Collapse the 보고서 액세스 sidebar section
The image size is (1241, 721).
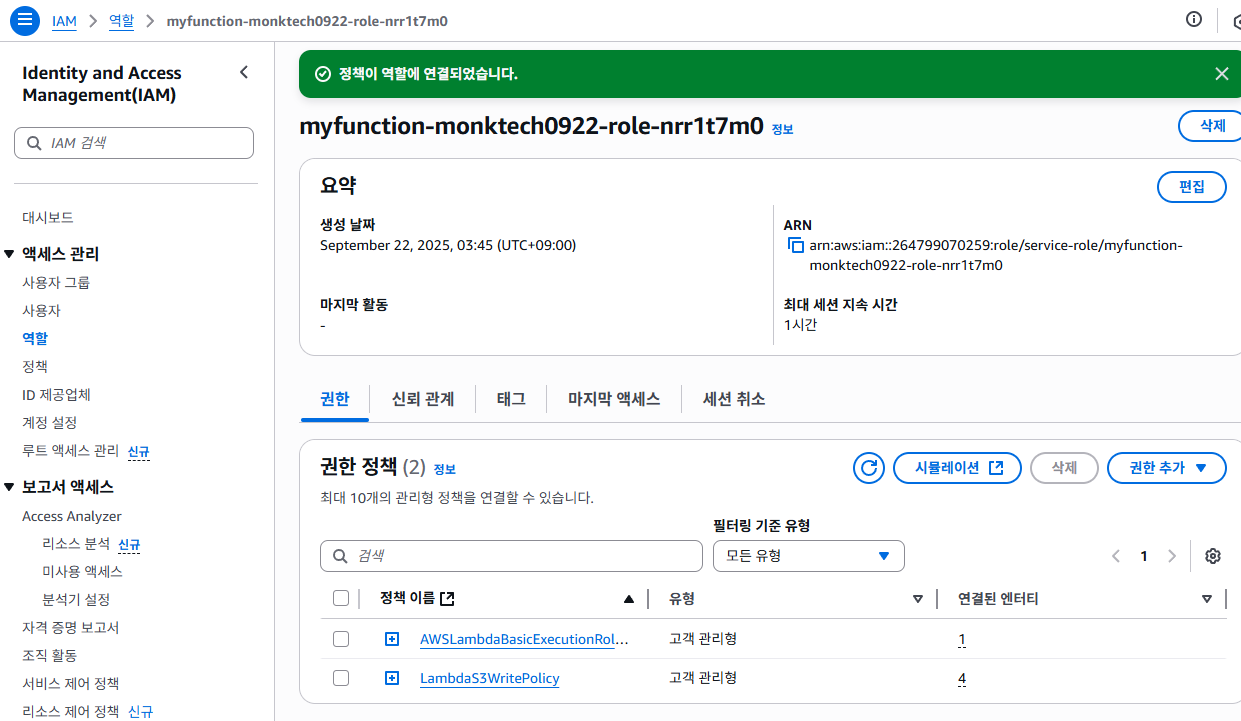[9, 487]
